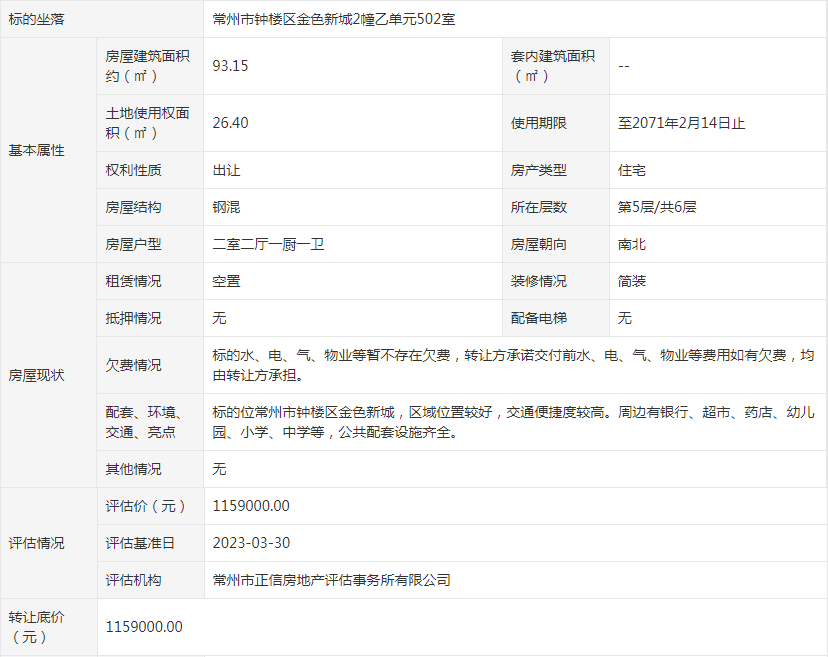Select the 出让 value in 权利性质 row
The image size is (828, 657).
(226, 170)
